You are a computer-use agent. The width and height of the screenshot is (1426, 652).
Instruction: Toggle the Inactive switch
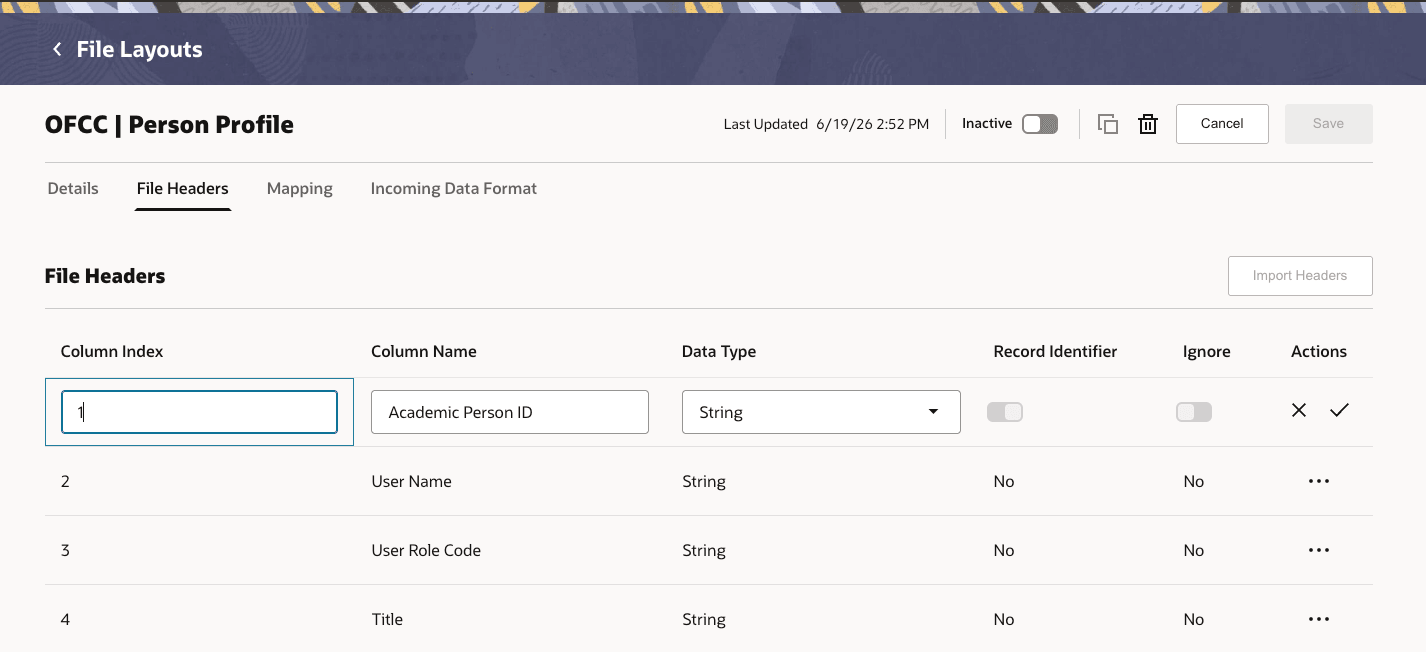[x=1040, y=124]
